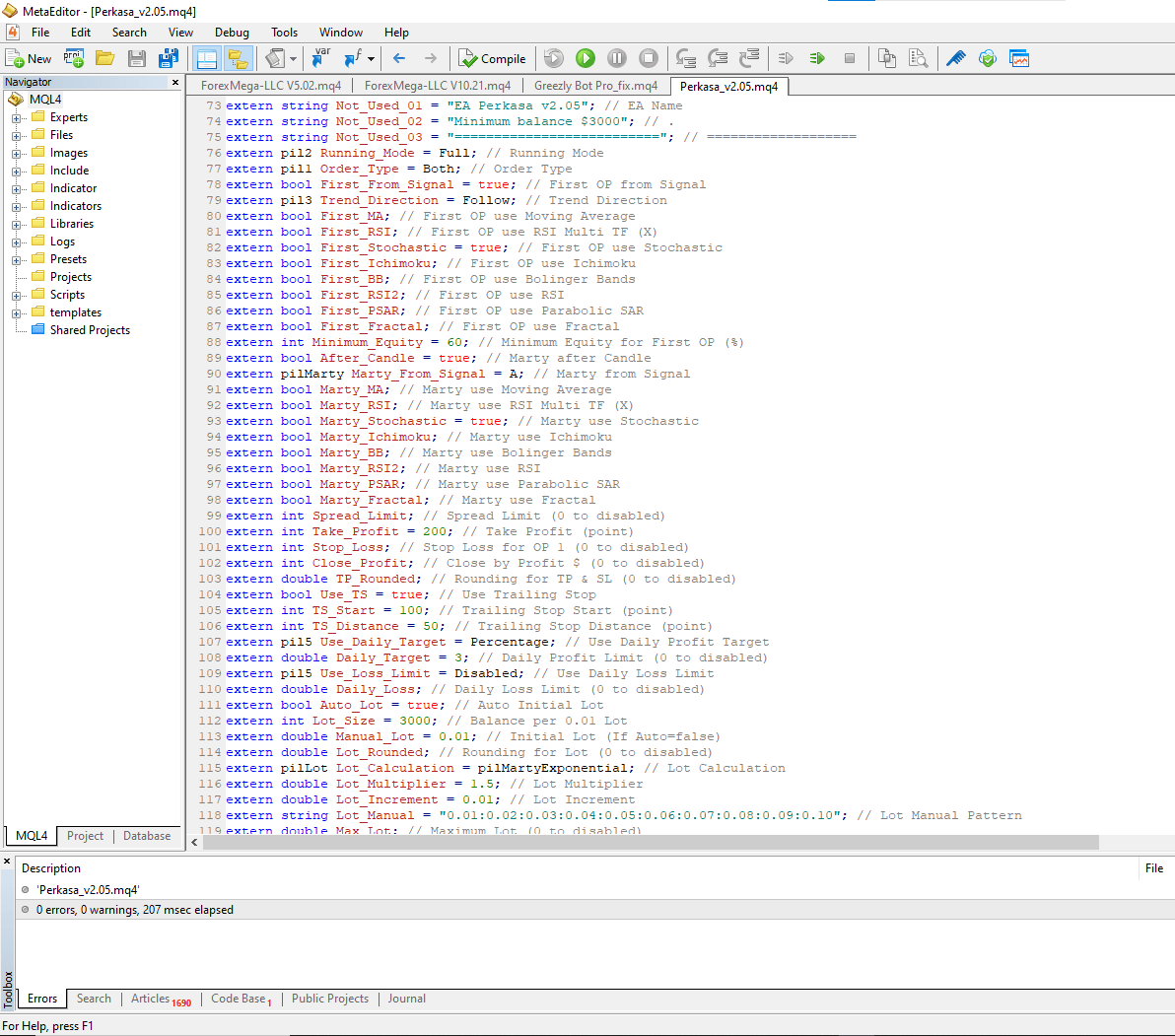Navigate forward with the right arrow
Screen dimensions: 1175x1036
click(x=430, y=58)
